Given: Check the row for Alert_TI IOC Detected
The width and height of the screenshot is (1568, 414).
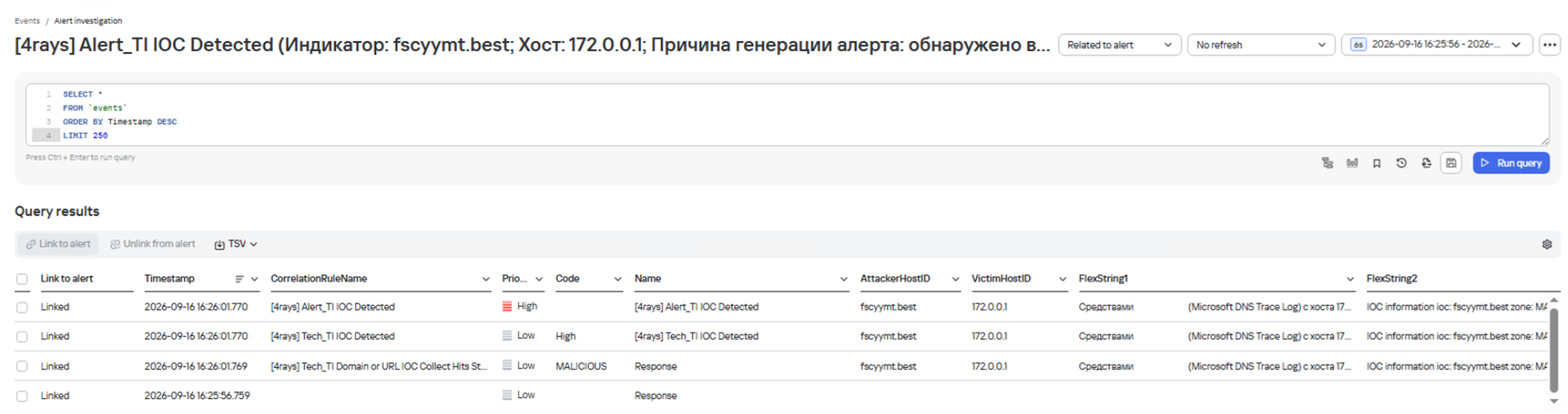Looking at the screenshot, I should (x=22, y=307).
